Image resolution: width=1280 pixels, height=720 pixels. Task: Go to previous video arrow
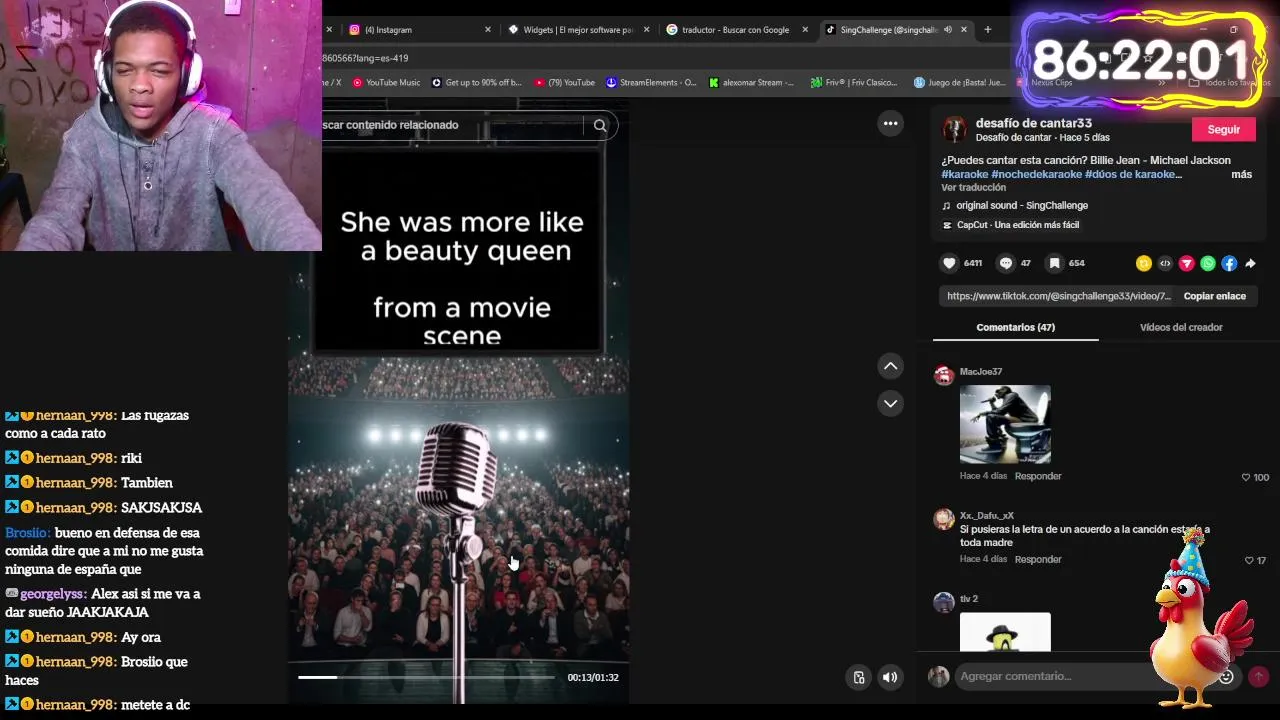[890, 366]
